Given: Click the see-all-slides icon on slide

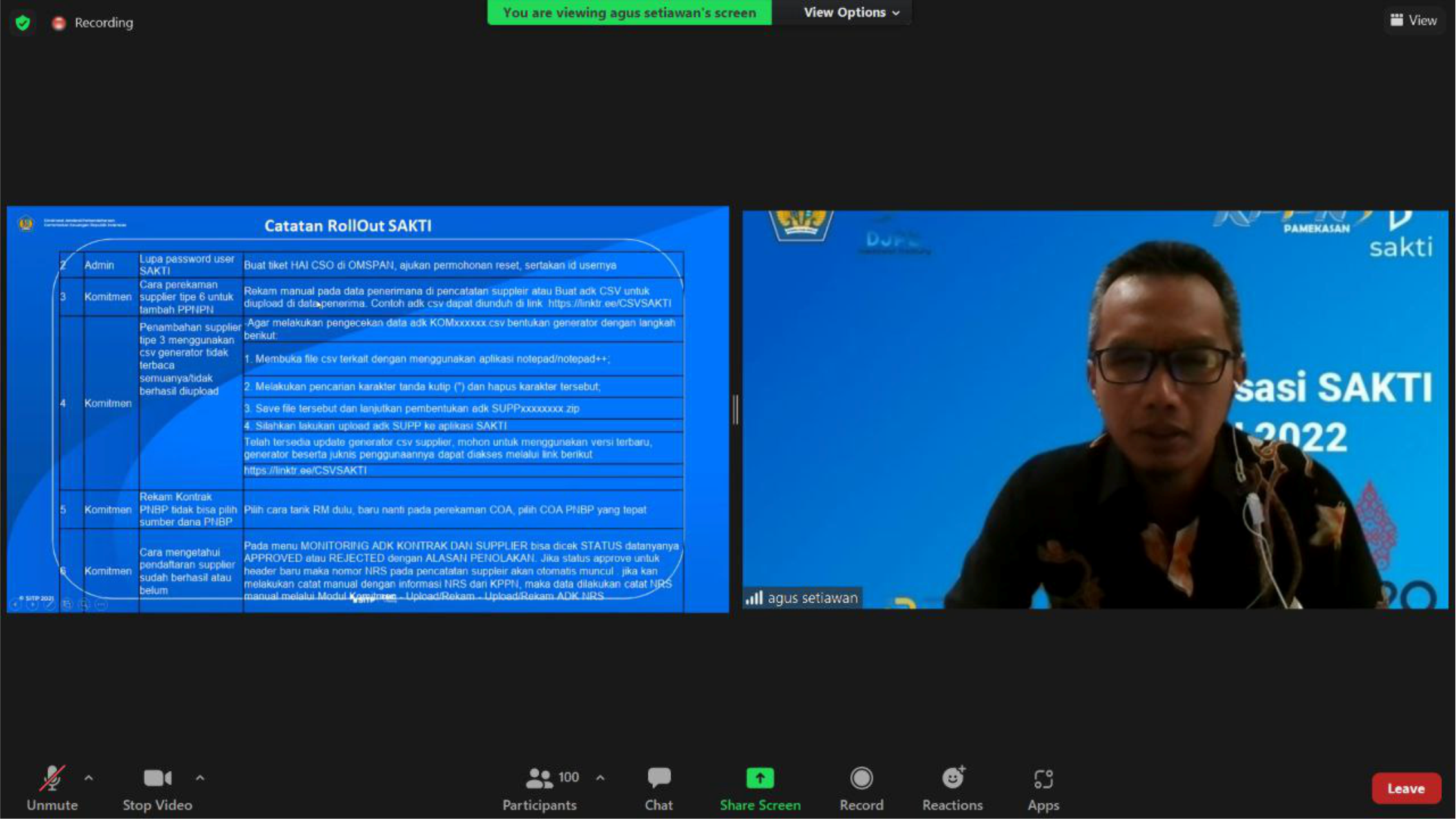Looking at the screenshot, I should 67,605.
